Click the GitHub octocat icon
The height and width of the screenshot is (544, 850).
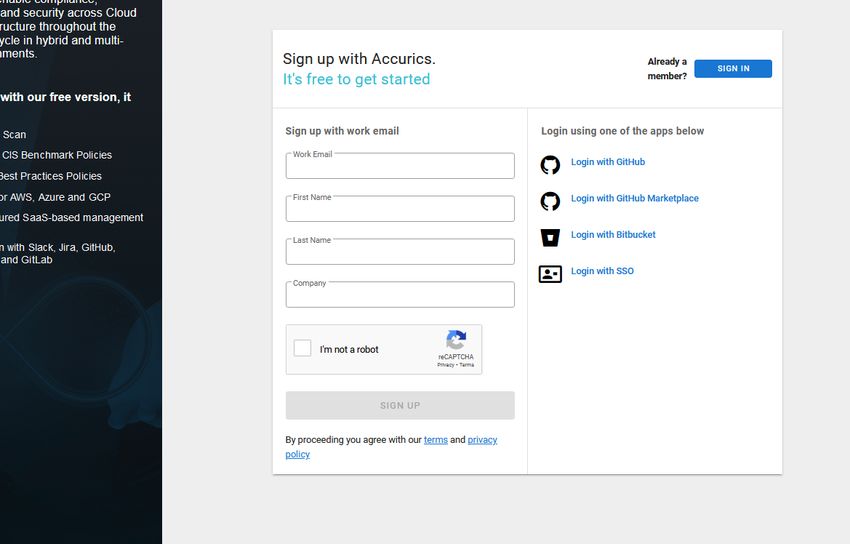[x=550, y=165]
